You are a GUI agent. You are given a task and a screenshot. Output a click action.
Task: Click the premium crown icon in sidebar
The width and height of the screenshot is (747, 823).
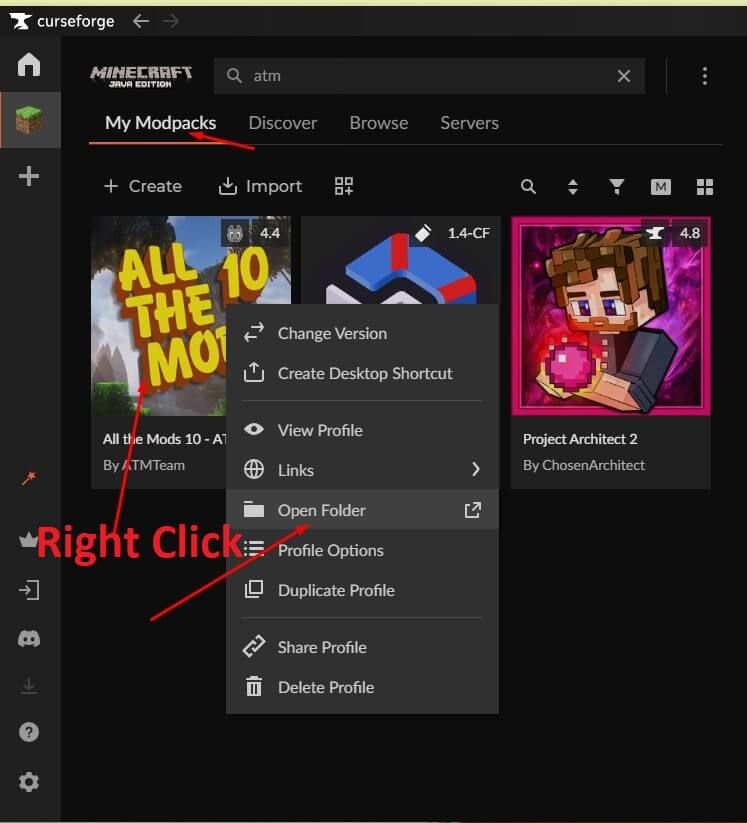pos(28,540)
